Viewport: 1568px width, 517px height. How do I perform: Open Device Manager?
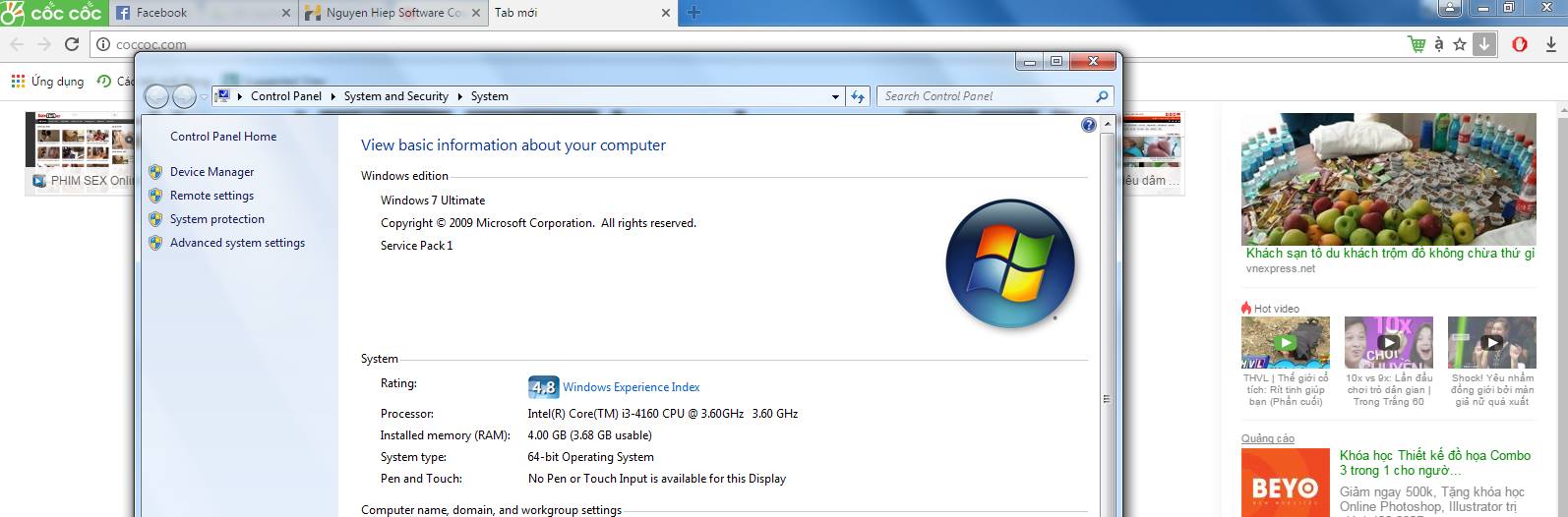(211, 172)
